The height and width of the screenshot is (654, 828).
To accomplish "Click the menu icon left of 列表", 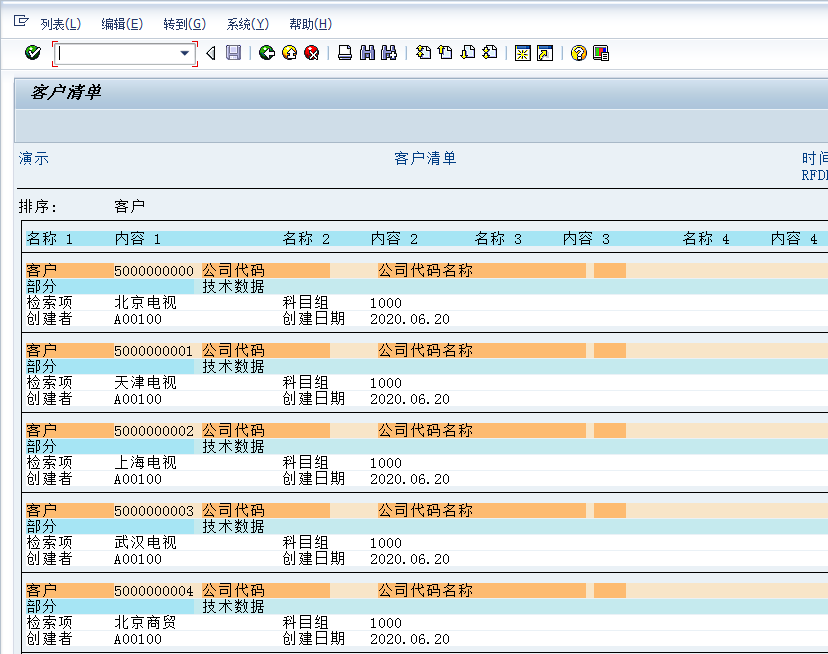I will point(21,21).
